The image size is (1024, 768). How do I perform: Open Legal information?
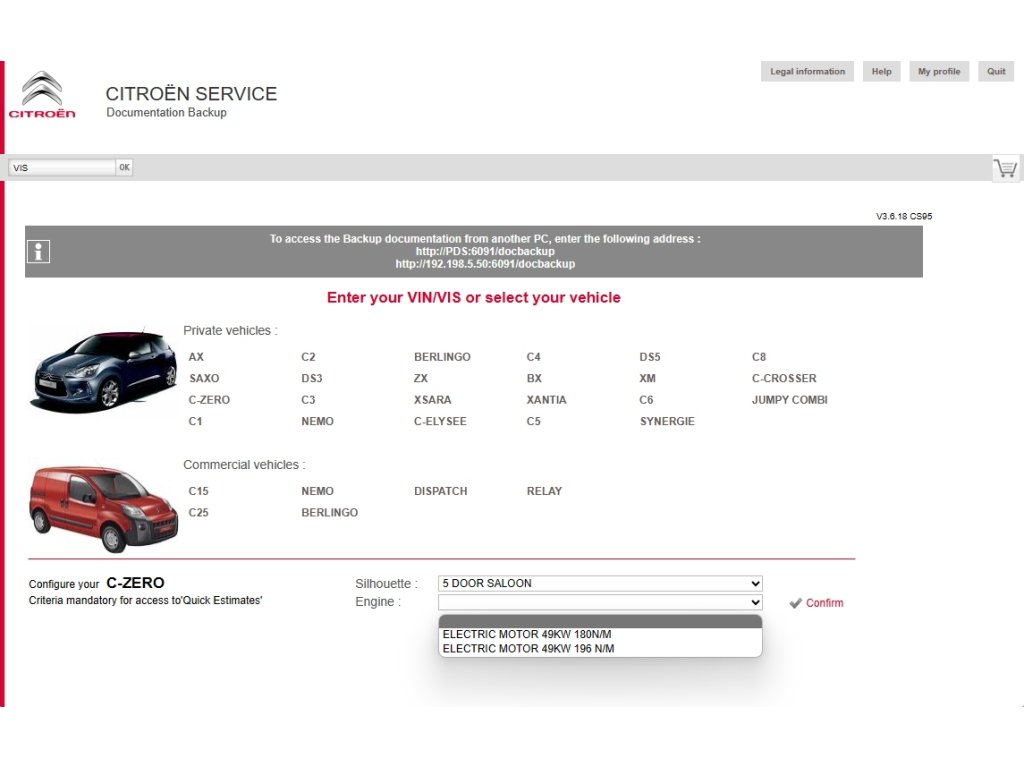(807, 71)
